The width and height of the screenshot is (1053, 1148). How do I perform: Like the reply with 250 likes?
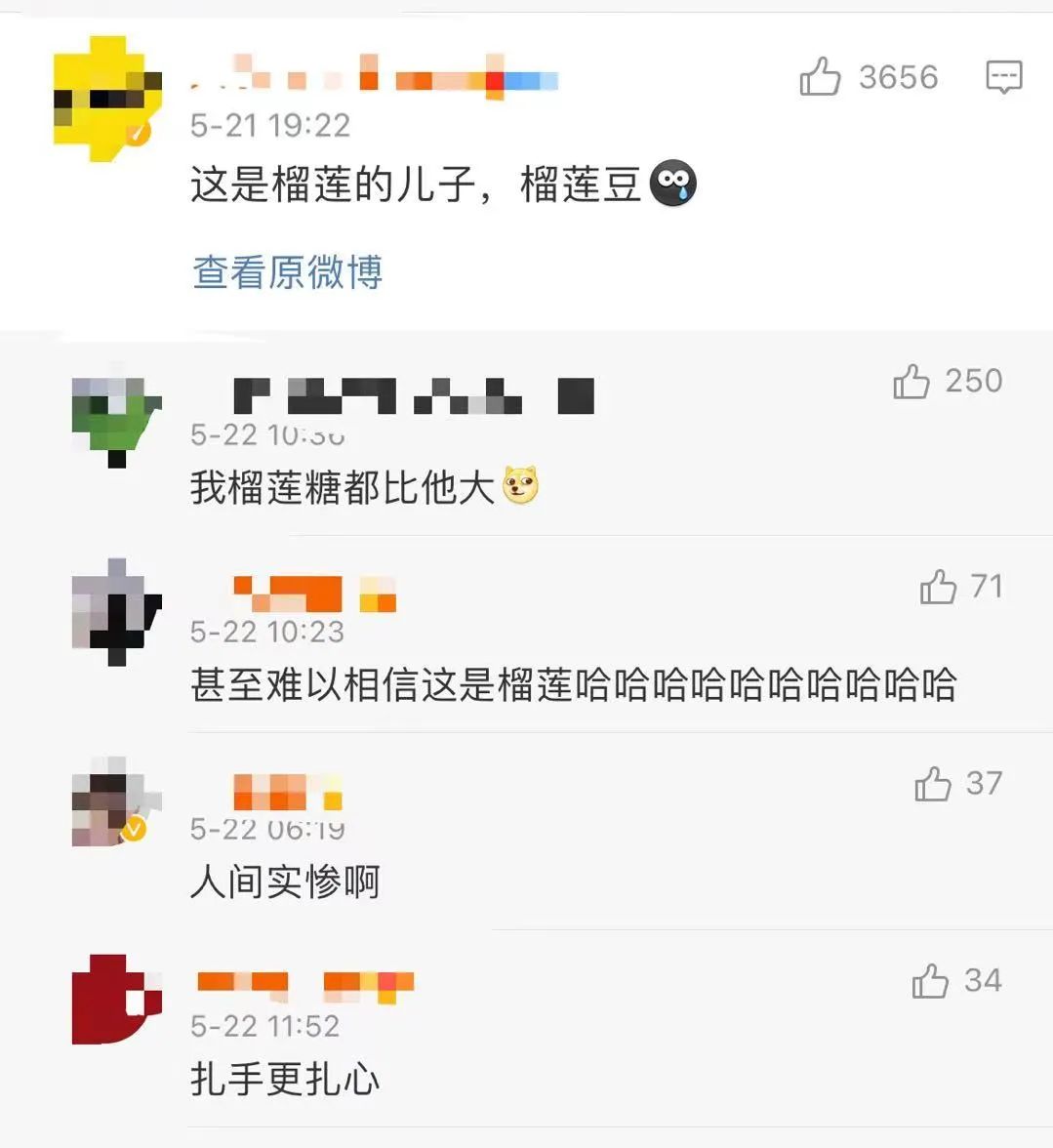(911, 381)
